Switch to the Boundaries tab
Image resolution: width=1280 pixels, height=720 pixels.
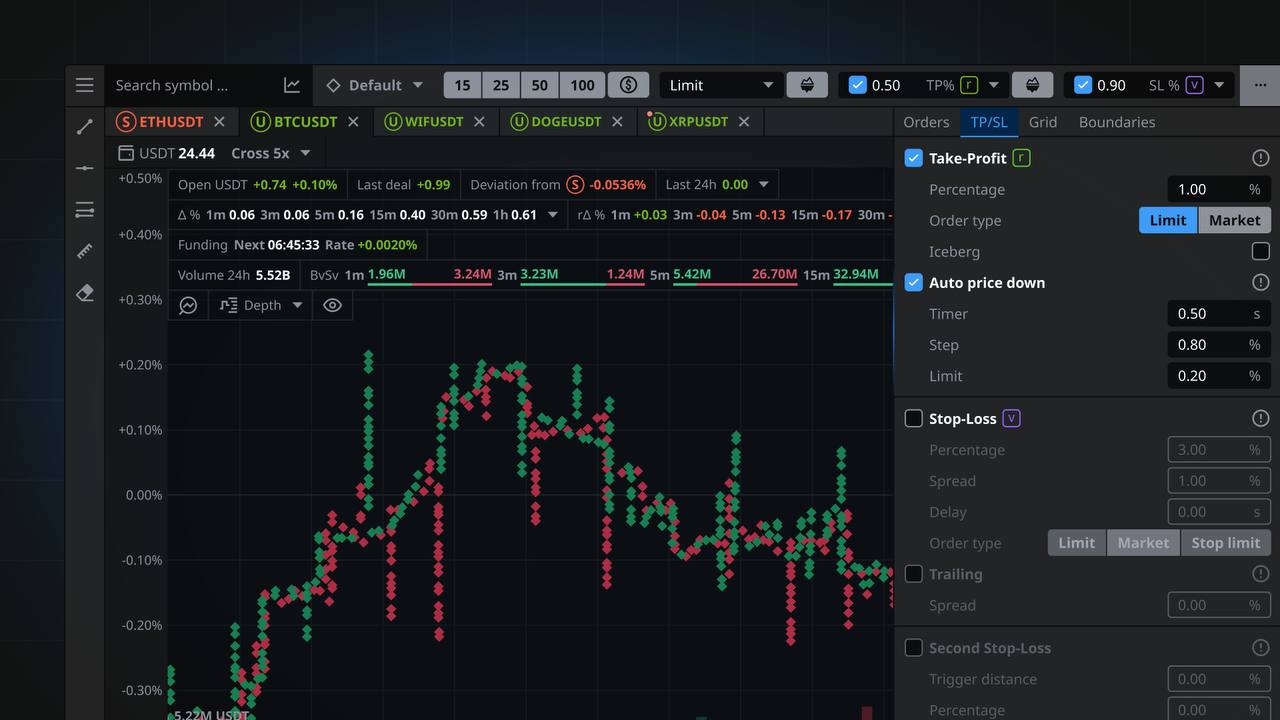(1117, 122)
